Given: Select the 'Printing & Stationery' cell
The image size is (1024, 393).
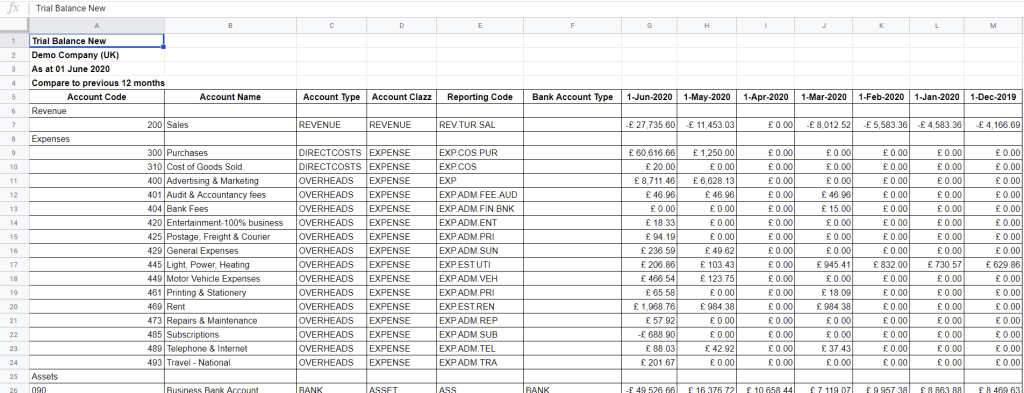Looking at the screenshot, I should click(x=231, y=293).
